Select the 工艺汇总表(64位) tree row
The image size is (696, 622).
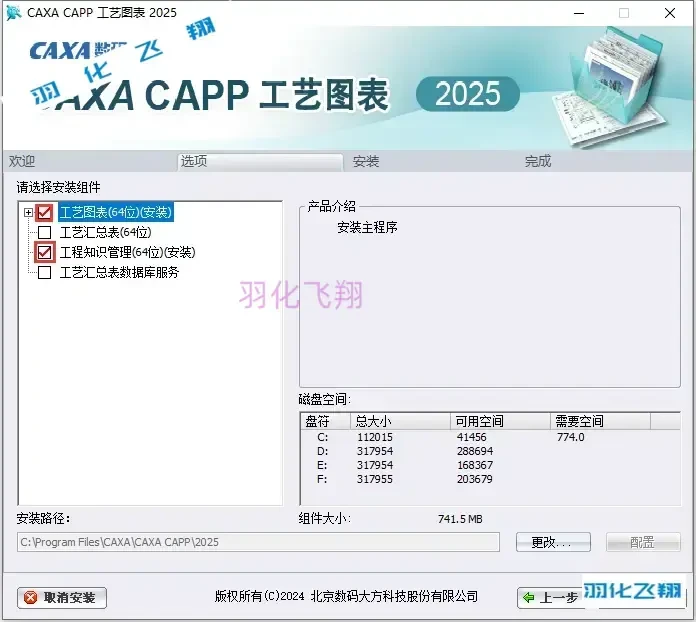(x=106, y=232)
